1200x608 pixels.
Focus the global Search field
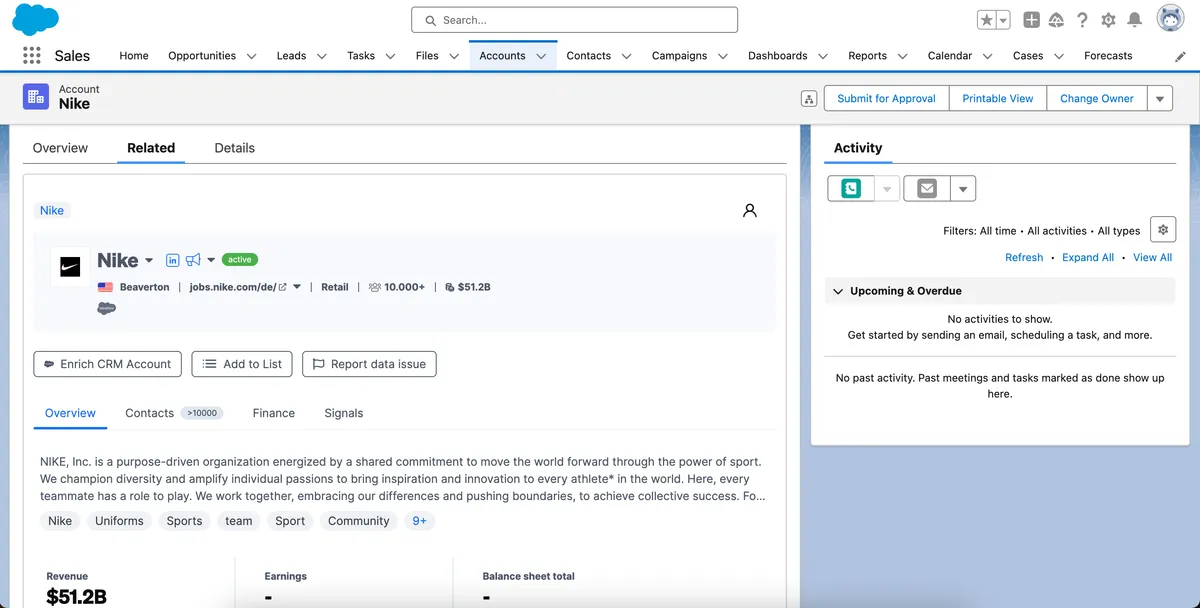pos(574,20)
